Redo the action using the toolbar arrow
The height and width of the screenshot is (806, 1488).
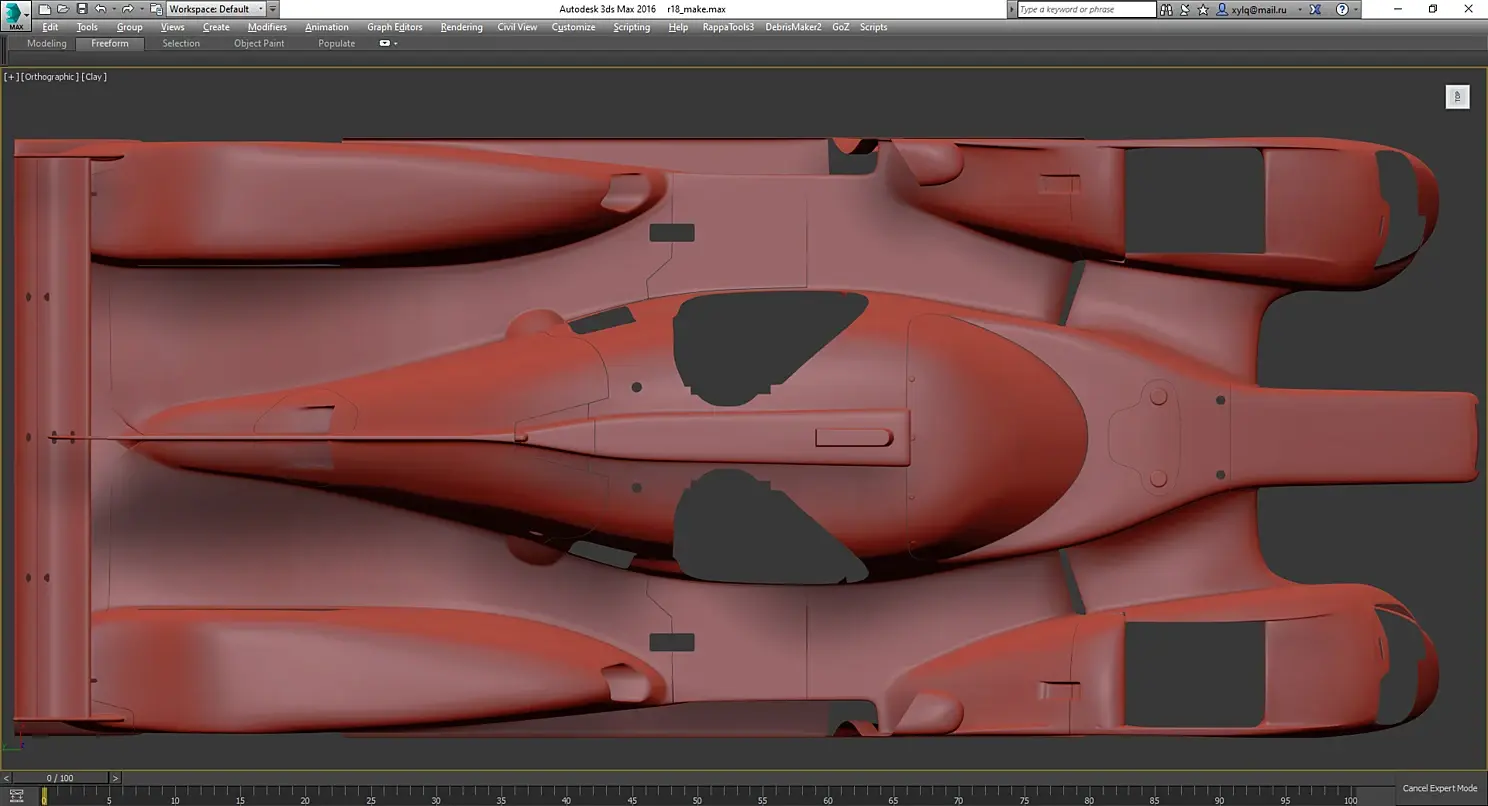[127, 9]
